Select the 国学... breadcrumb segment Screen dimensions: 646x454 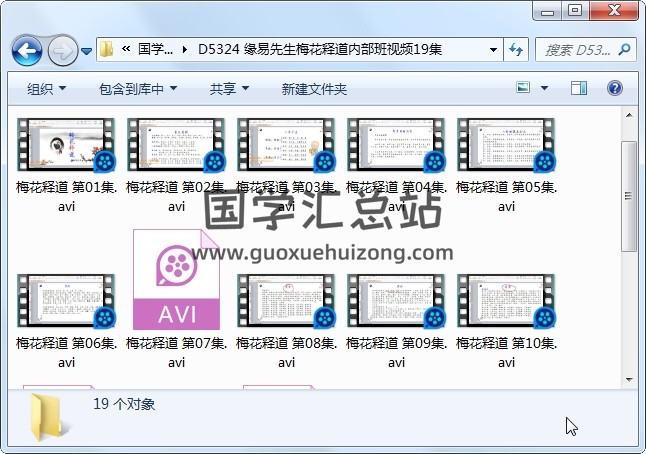pyautogui.click(x=155, y=49)
